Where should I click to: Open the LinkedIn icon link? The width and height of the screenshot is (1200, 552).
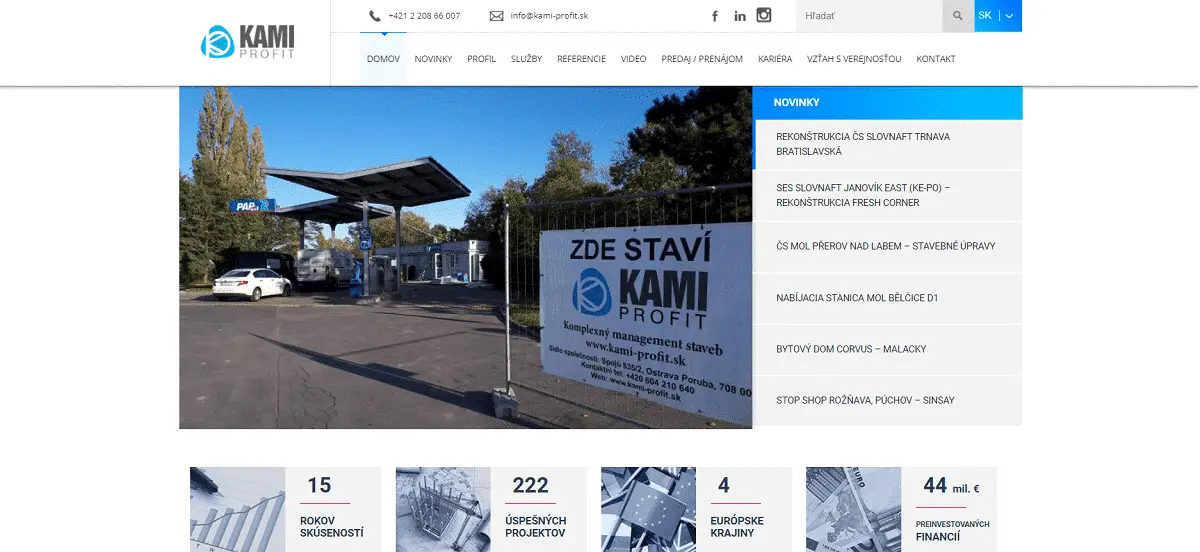(740, 16)
